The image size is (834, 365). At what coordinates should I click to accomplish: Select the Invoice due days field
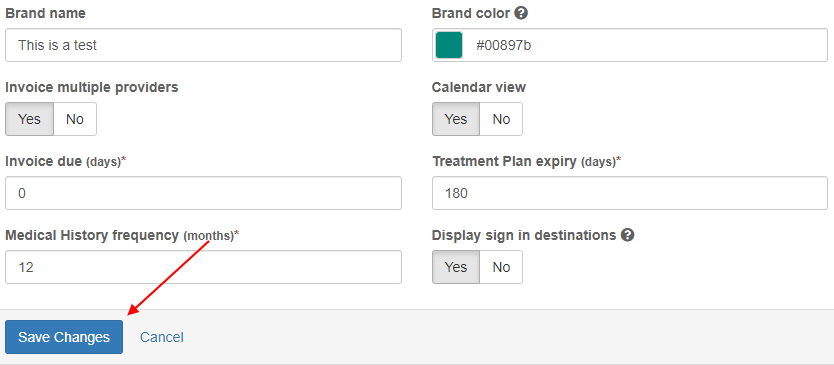click(x=203, y=193)
